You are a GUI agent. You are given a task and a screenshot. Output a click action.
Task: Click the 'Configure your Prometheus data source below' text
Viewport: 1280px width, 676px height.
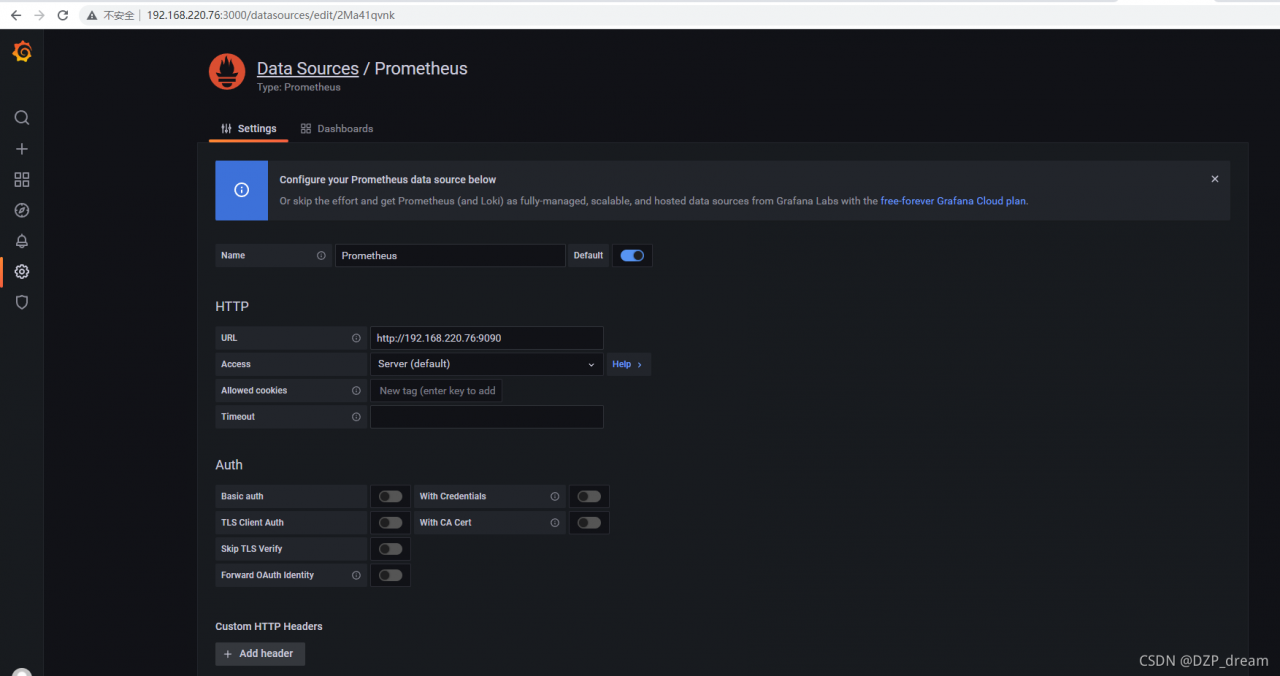pos(388,180)
